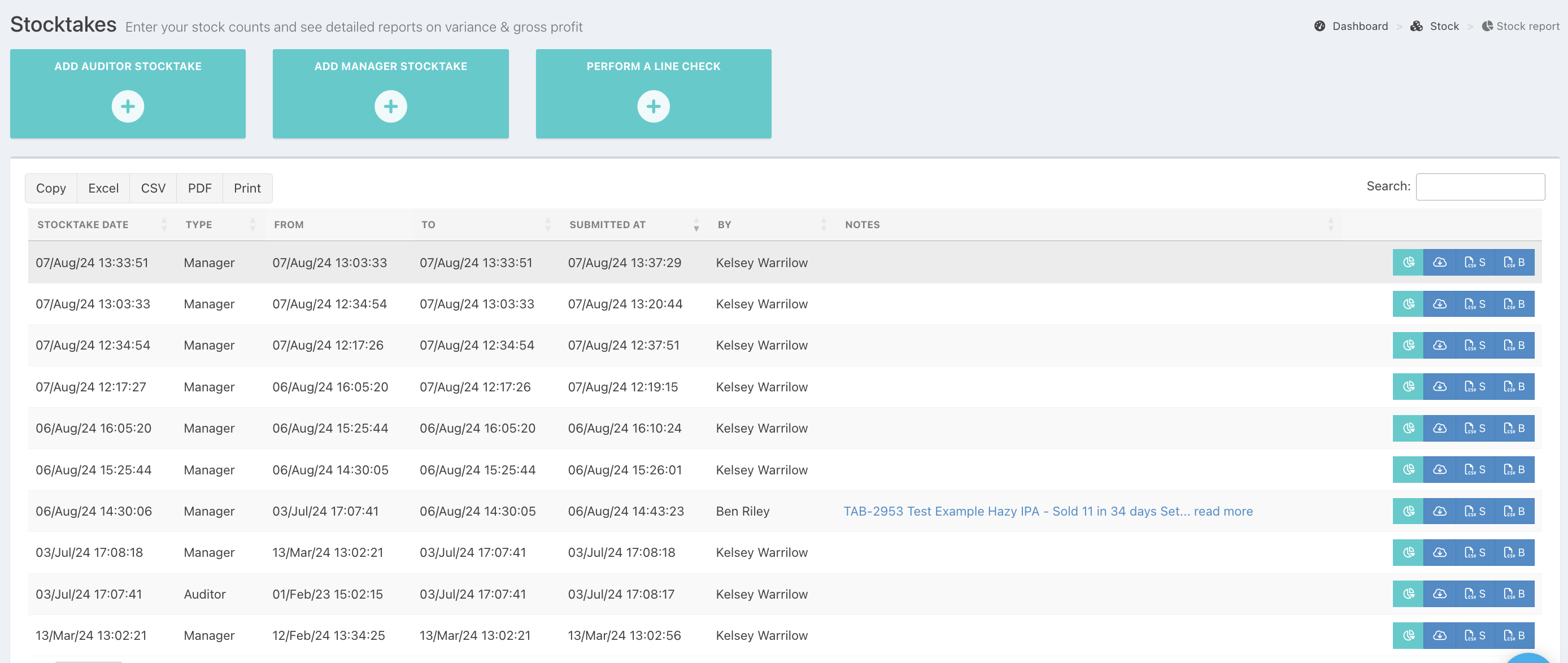Export CSV B for 07/Aug/24 12:34:54 stocktake
Image resolution: width=1568 pixels, height=663 pixels.
[1514, 345]
